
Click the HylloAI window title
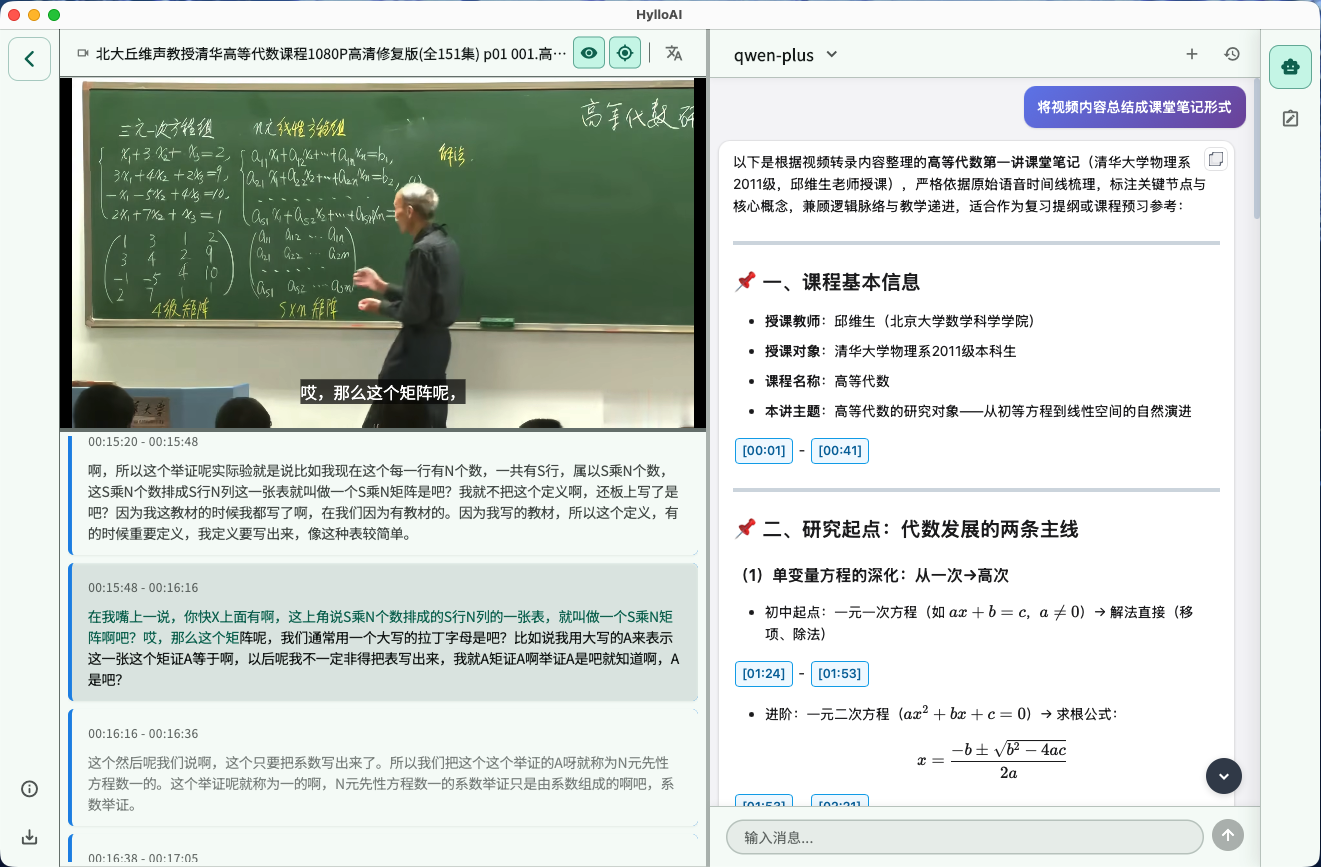660,14
